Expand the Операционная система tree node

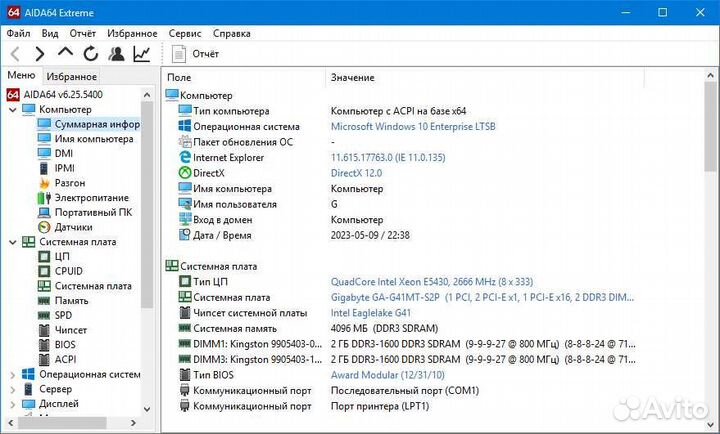(x=13, y=375)
